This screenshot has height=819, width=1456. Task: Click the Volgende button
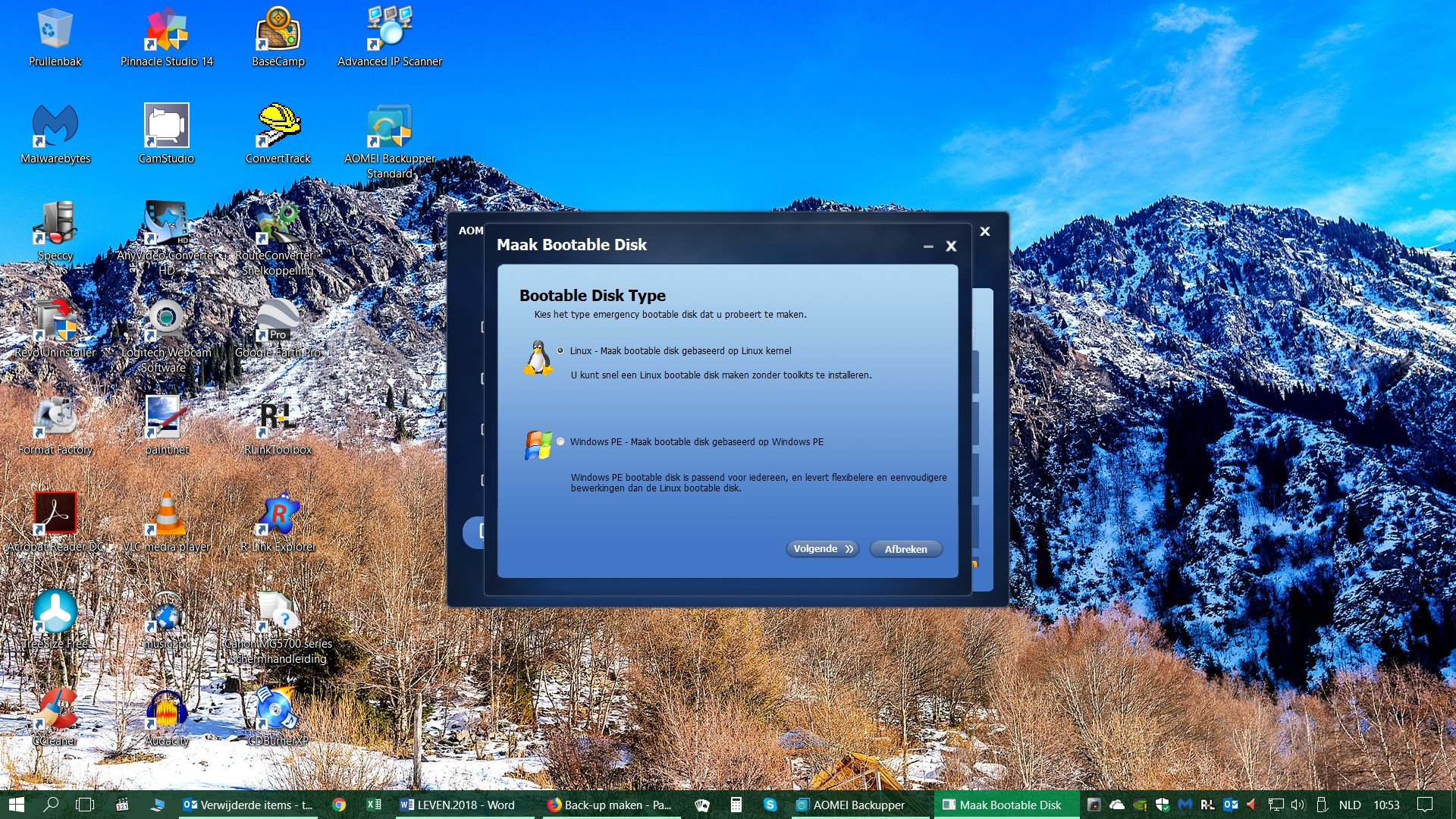[x=823, y=549]
